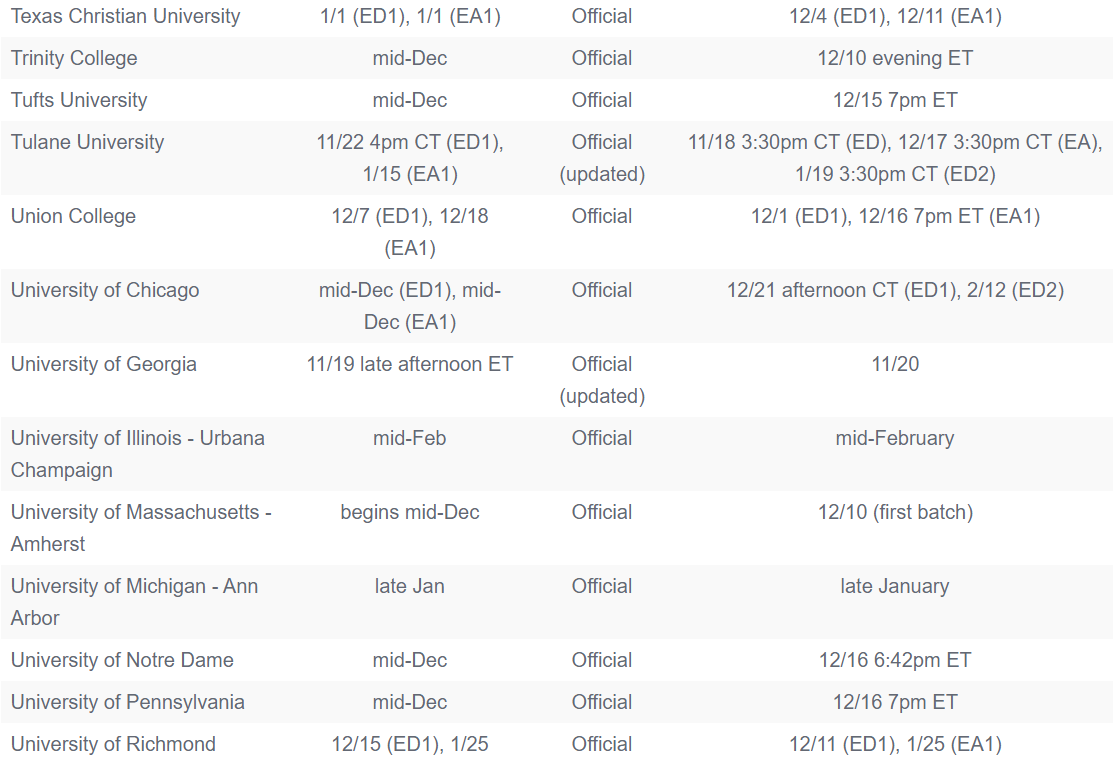Click the University of Georgia name

coord(104,364)
